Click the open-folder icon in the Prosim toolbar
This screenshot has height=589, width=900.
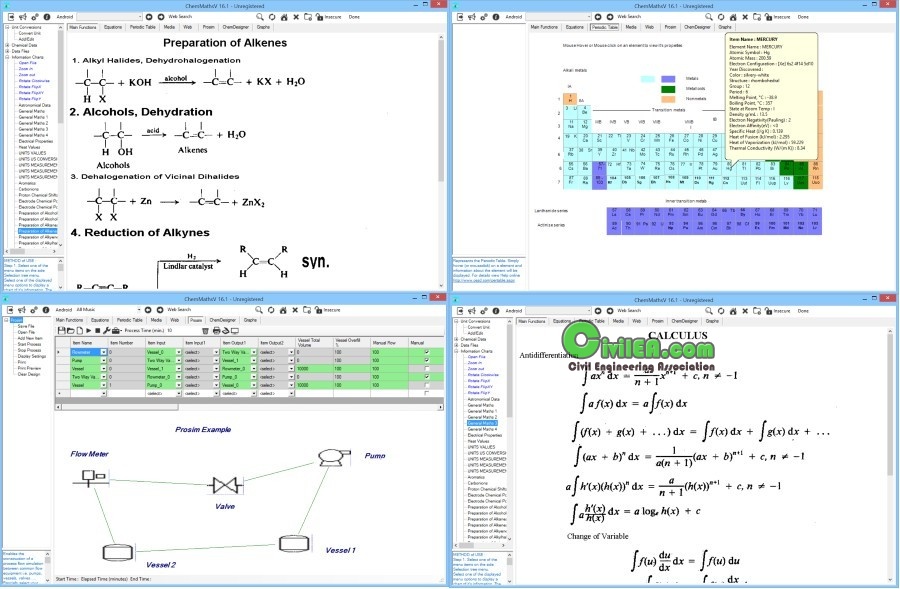(x=71, y=331)
